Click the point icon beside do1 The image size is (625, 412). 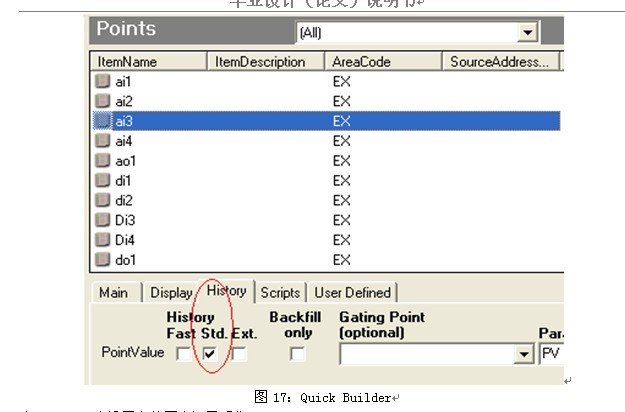102,260
